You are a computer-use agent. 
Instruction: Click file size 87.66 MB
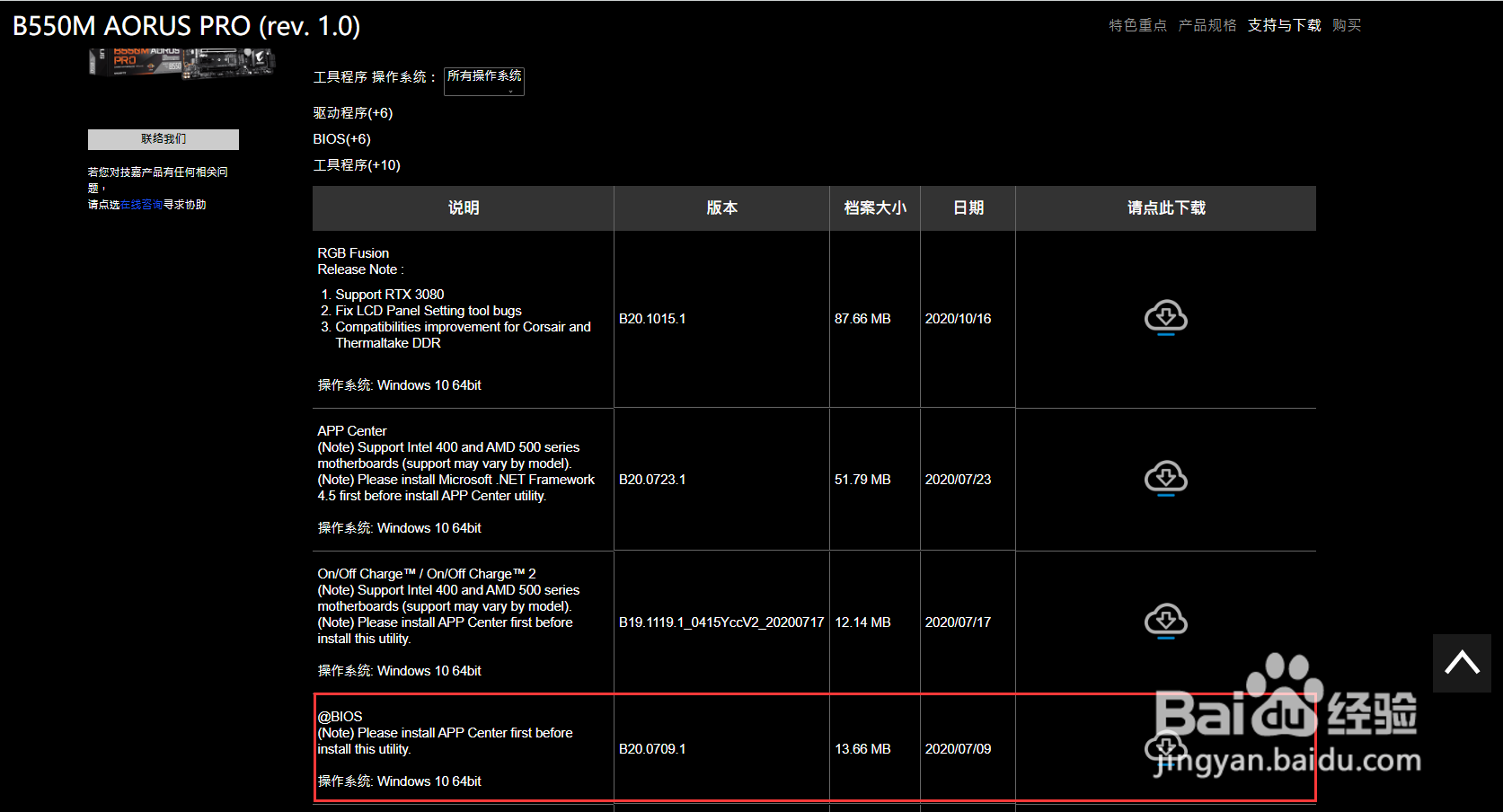coord(862,319)
